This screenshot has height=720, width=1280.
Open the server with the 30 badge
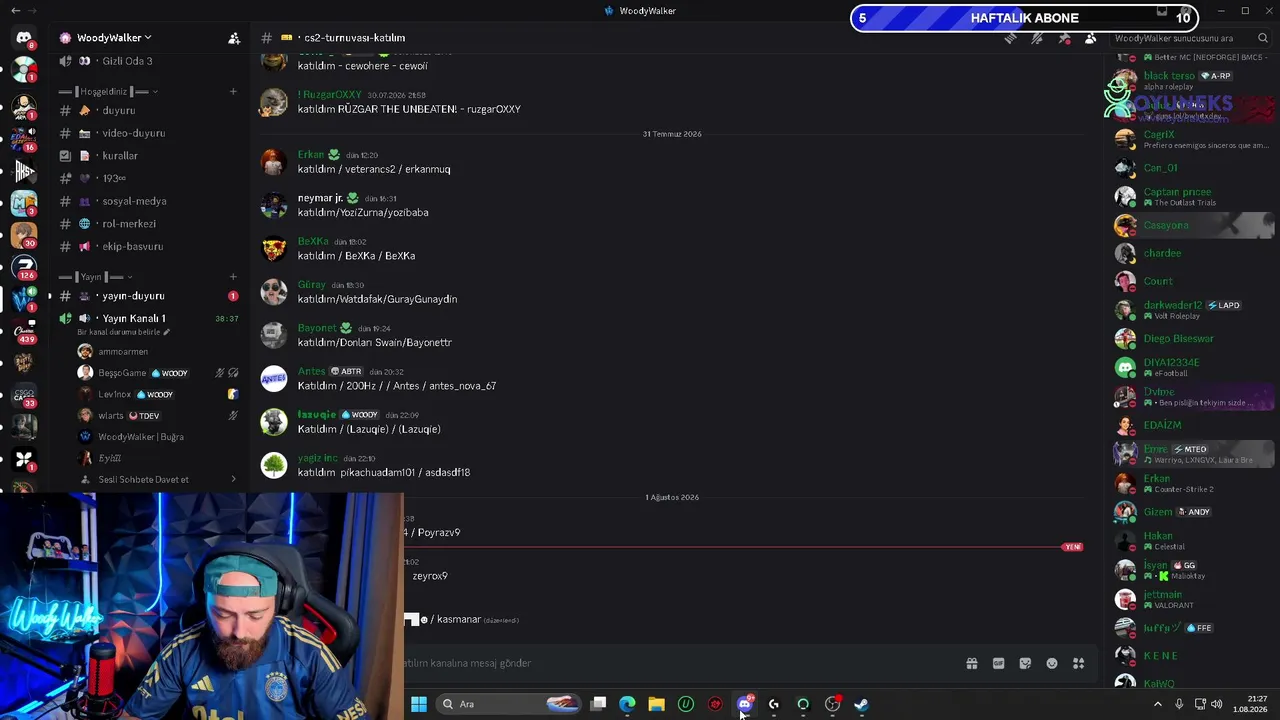click(24, 234)
